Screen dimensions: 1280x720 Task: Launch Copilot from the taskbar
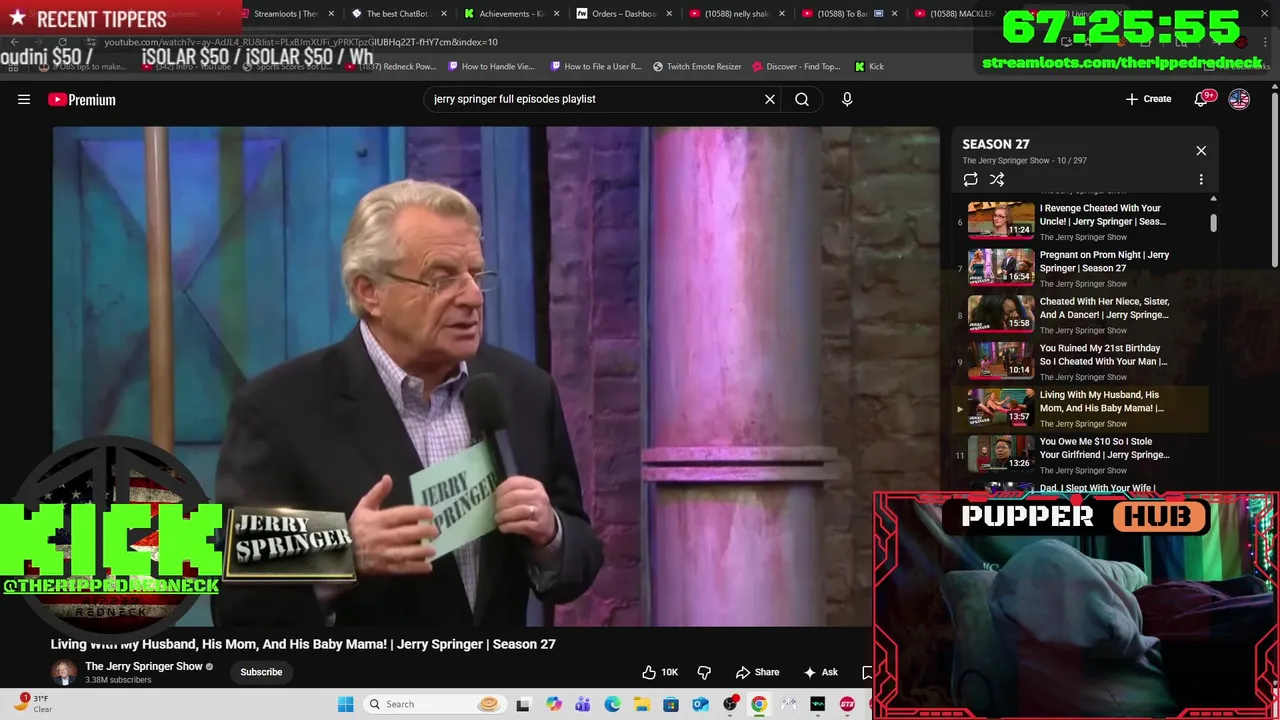(554, 704)
